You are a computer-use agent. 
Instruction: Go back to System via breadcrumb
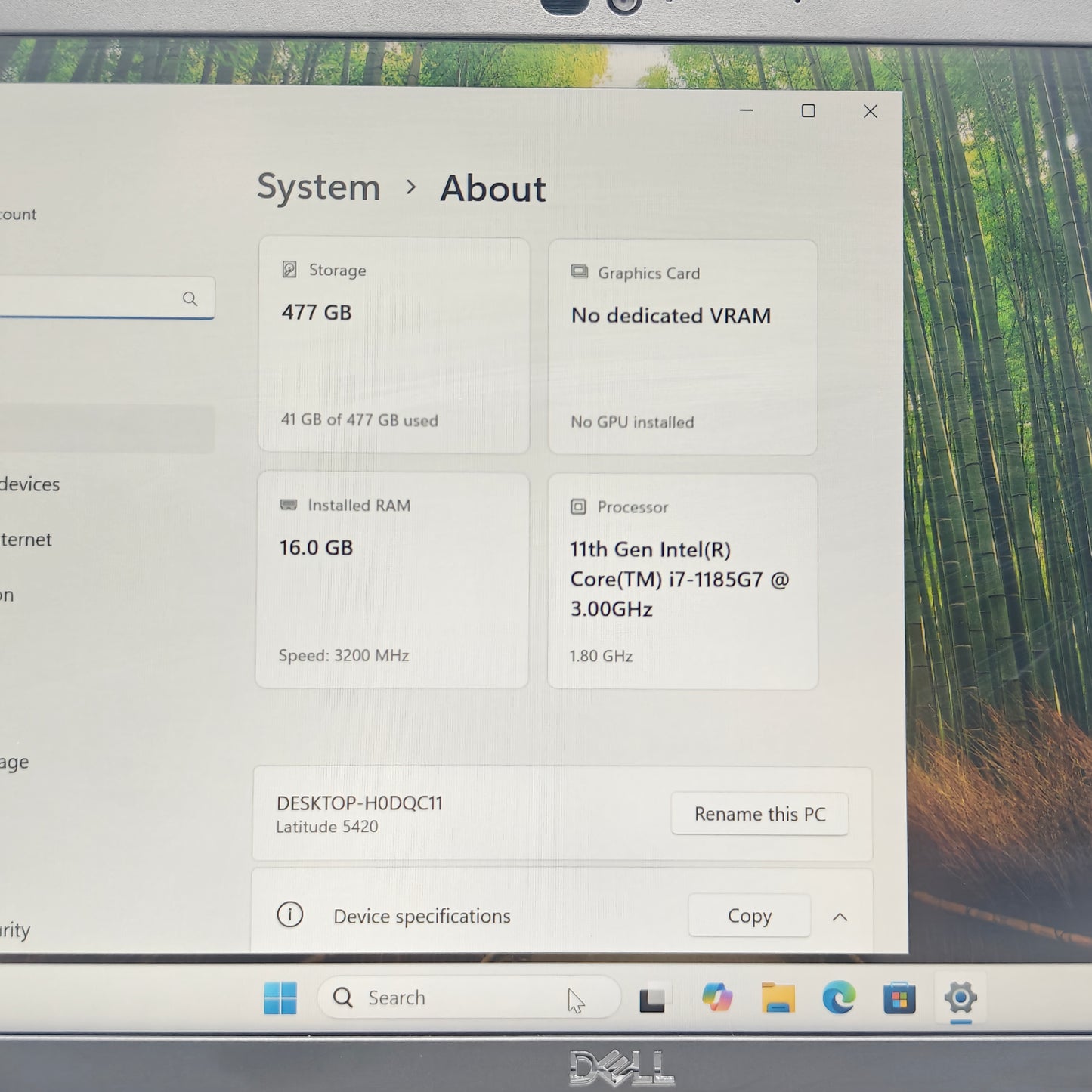tap(318, 187)
